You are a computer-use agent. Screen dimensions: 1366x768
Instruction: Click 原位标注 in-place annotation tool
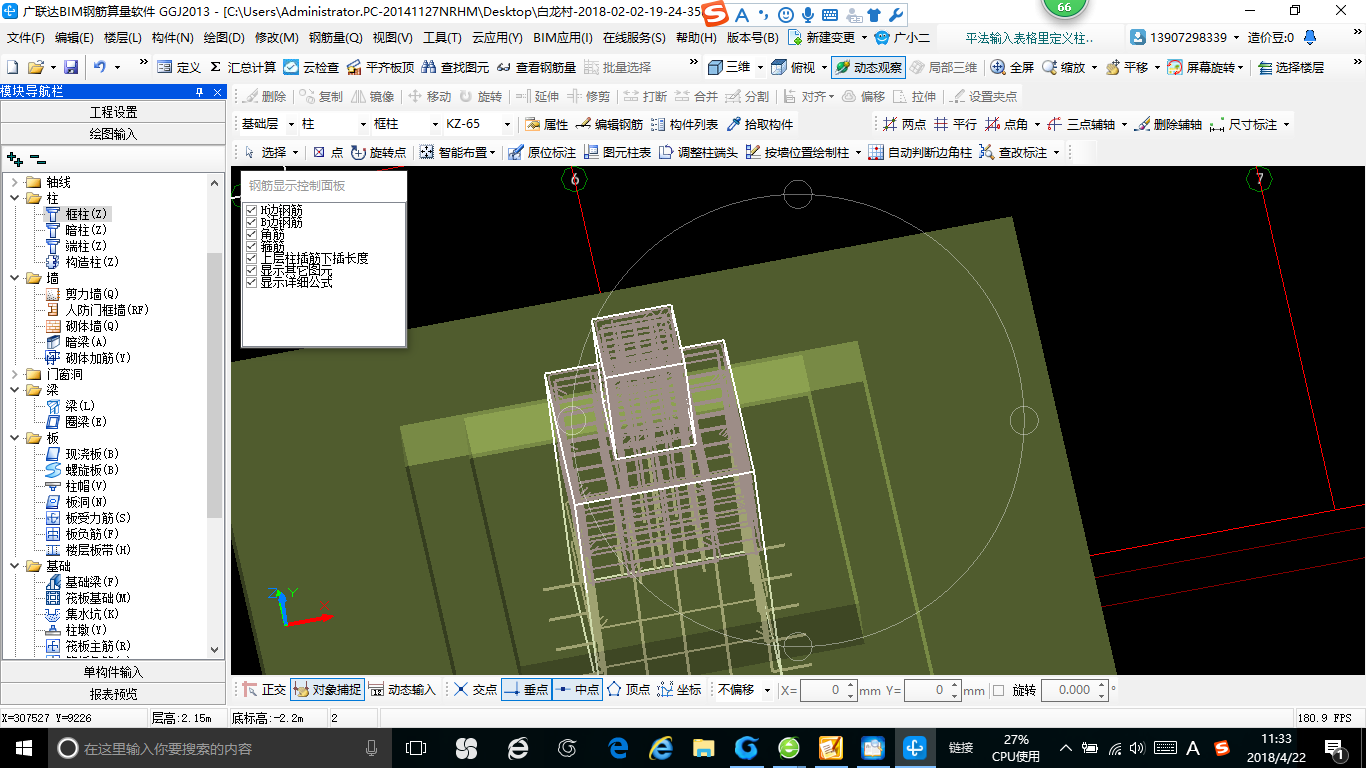pos(542,152)
